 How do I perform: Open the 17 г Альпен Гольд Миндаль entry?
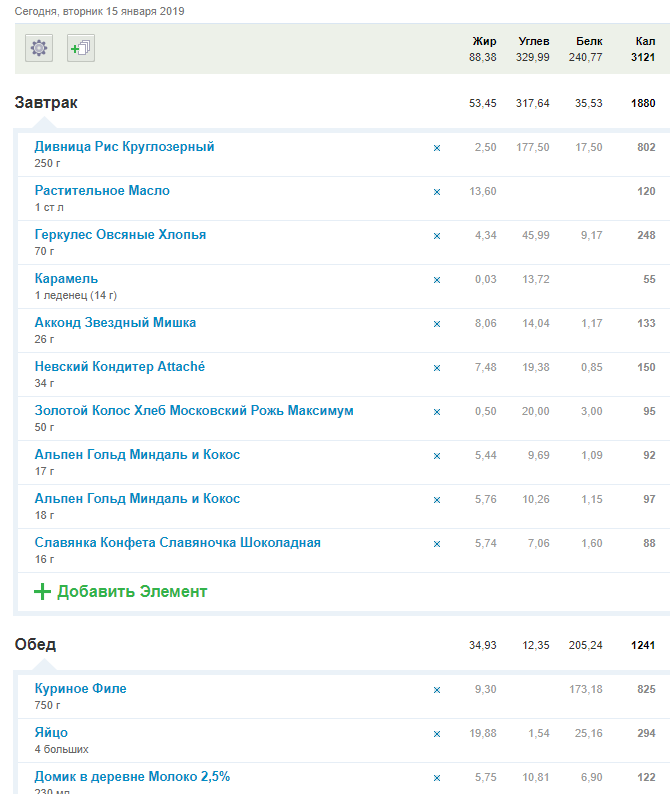tap(137, 455)
